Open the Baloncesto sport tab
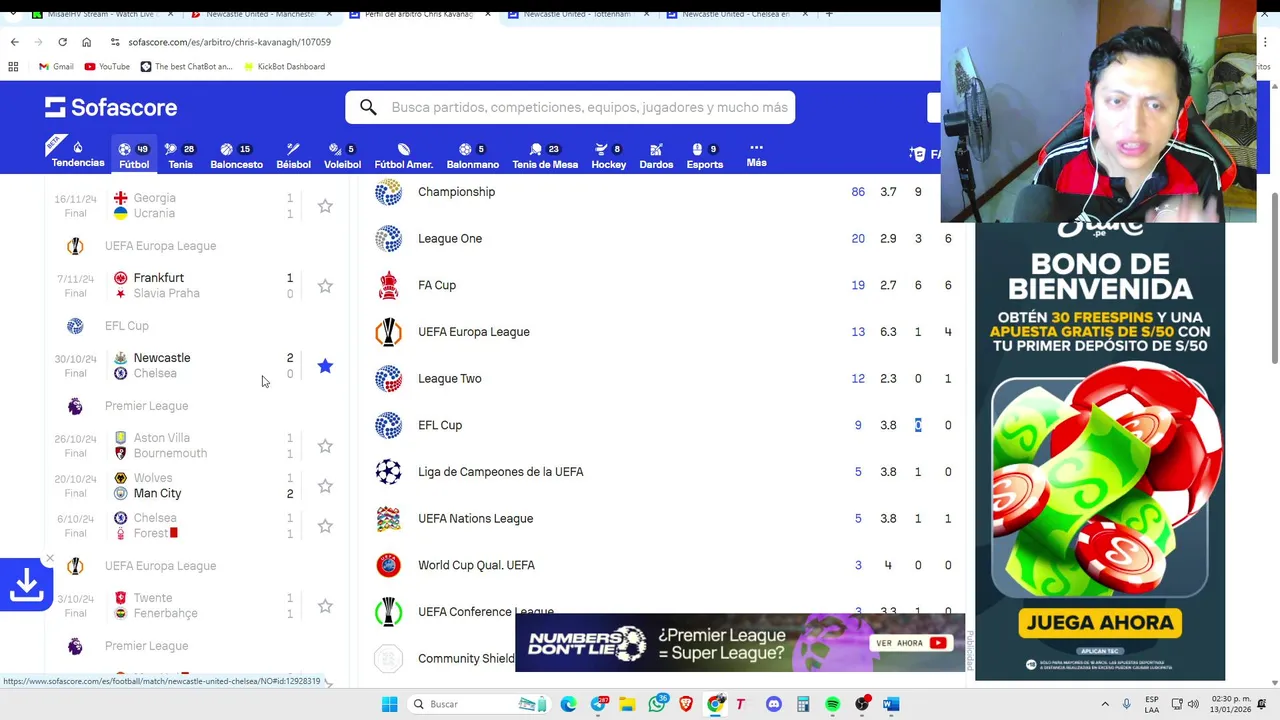The width and height of the screenshot is (1280, 720). (x=237, y=155)
